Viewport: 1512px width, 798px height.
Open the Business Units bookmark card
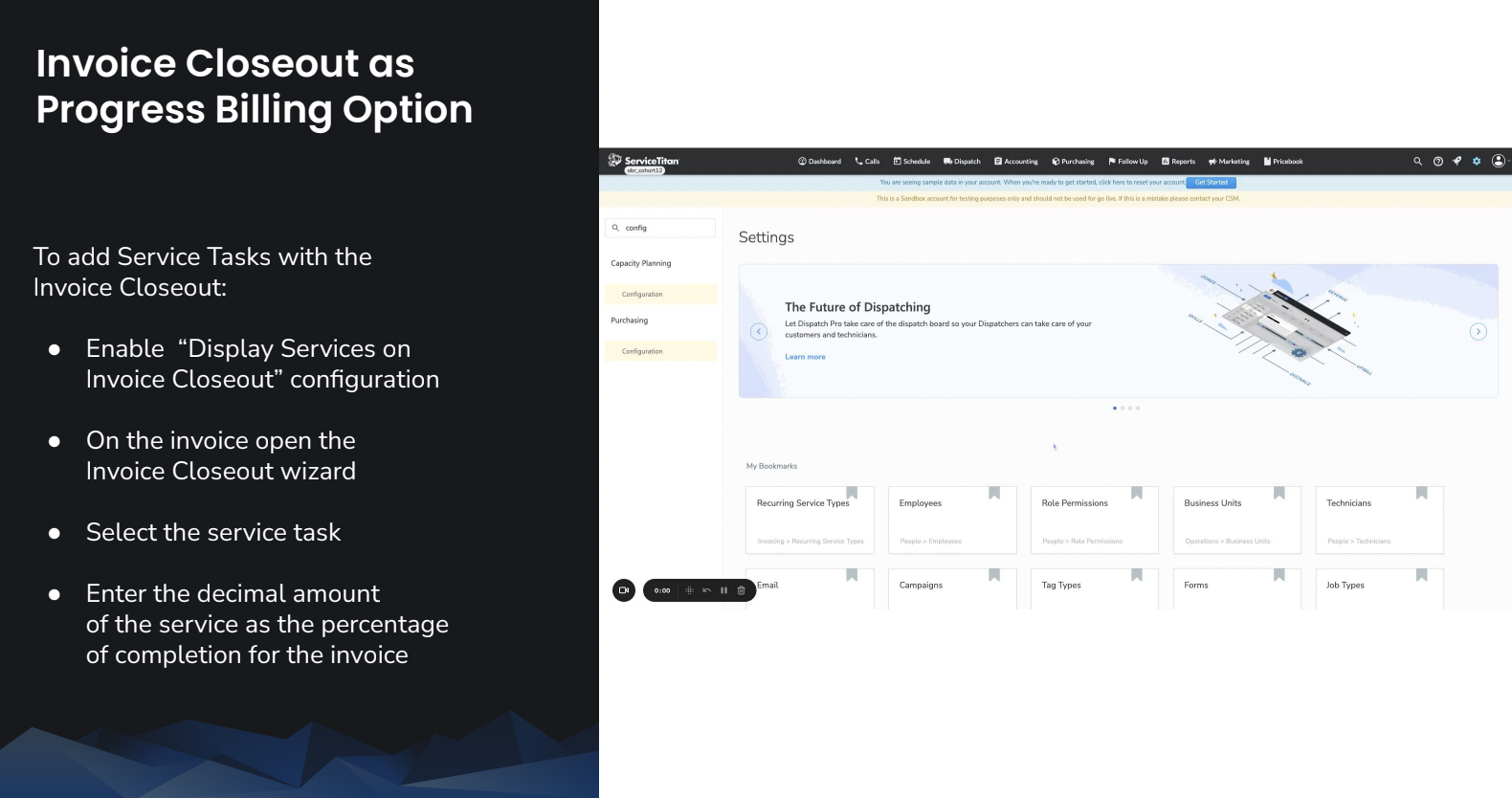(x=1237, y=520)
